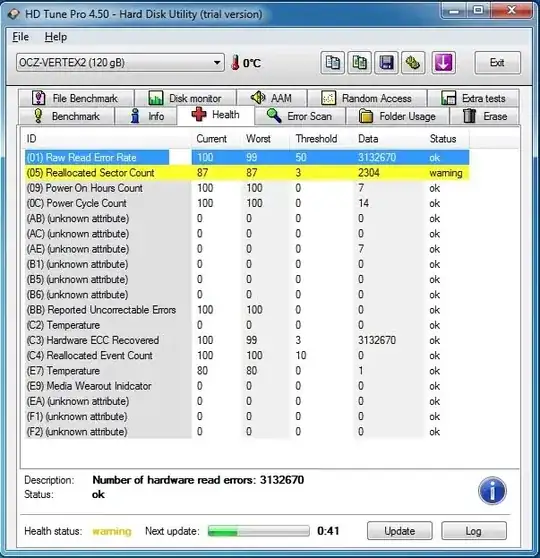Open the options icon in the toolbar
The height and width of the screenshot is (558, 540).
pos(413,63)
